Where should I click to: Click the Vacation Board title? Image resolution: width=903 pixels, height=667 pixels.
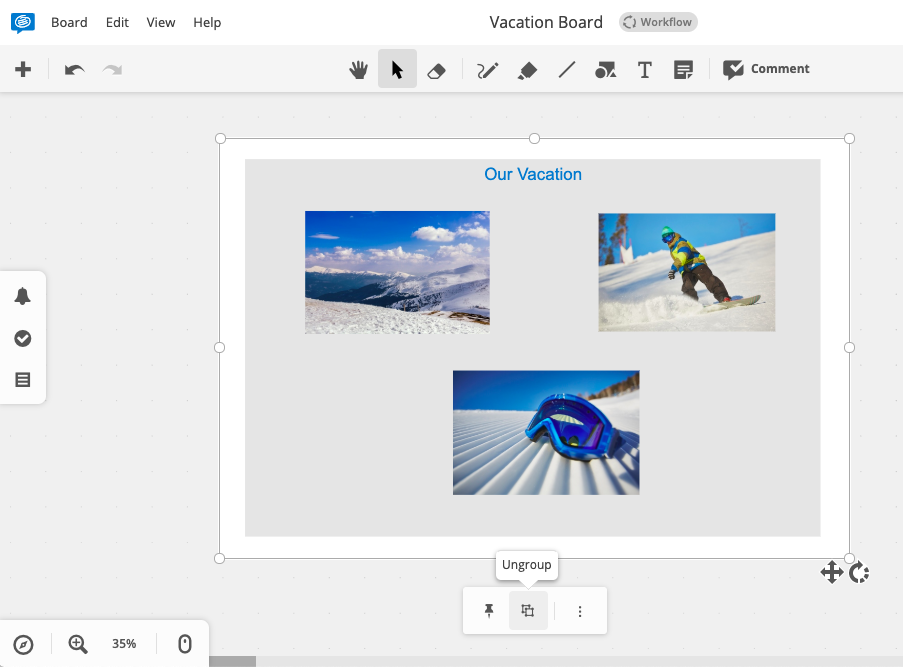546,22
